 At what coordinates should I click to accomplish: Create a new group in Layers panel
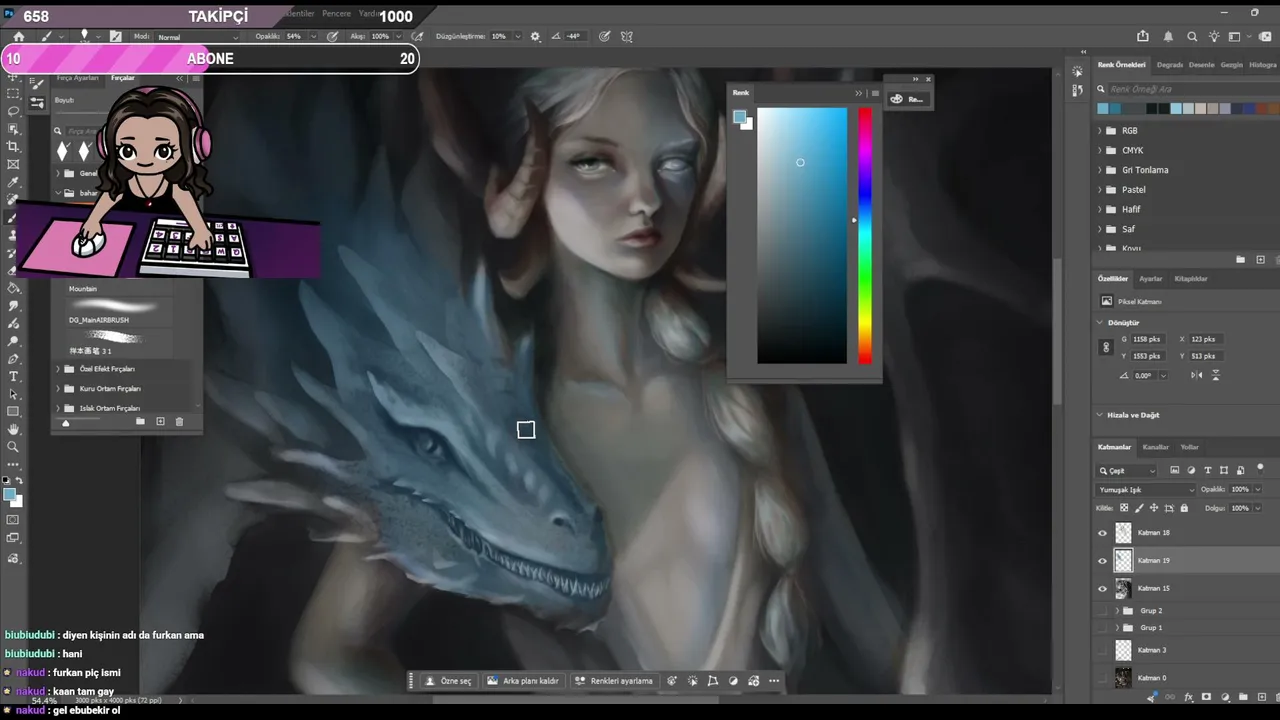tap(1242, 697)
